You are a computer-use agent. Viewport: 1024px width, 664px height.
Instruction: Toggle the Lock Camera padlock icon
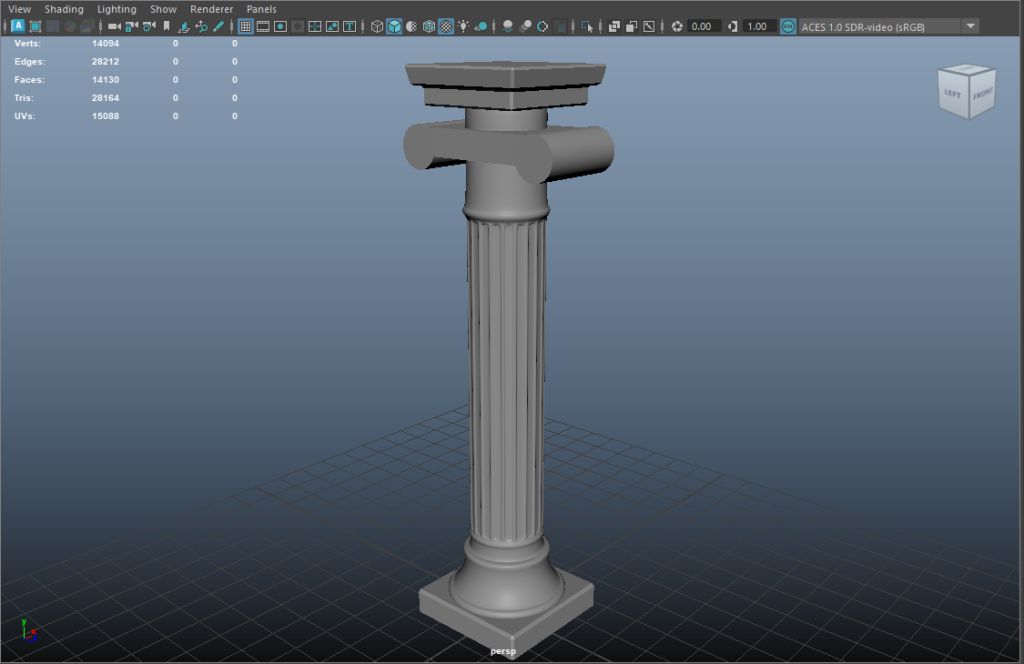click(x=131, y=26)
